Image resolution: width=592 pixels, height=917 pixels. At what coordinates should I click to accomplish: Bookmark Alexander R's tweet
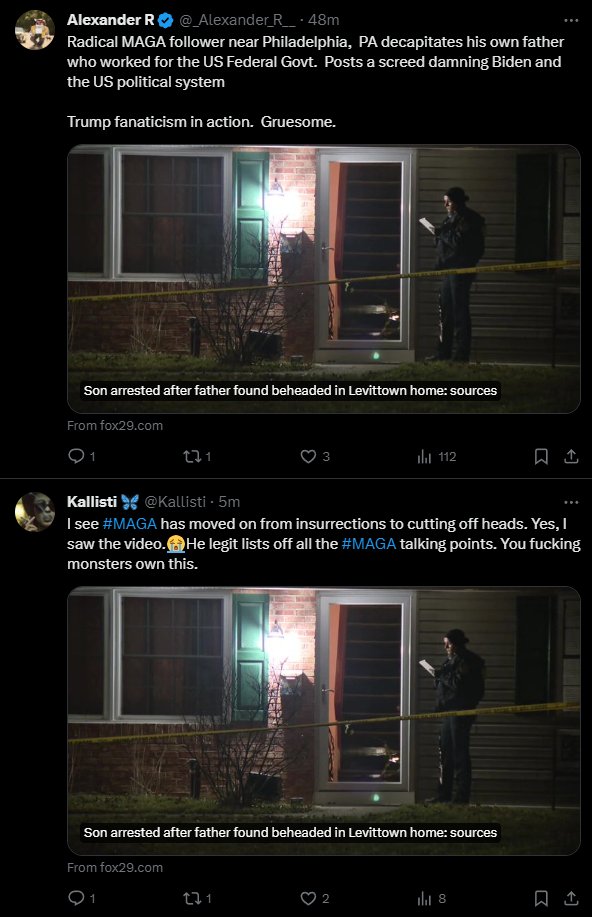(x=541, y=456)
